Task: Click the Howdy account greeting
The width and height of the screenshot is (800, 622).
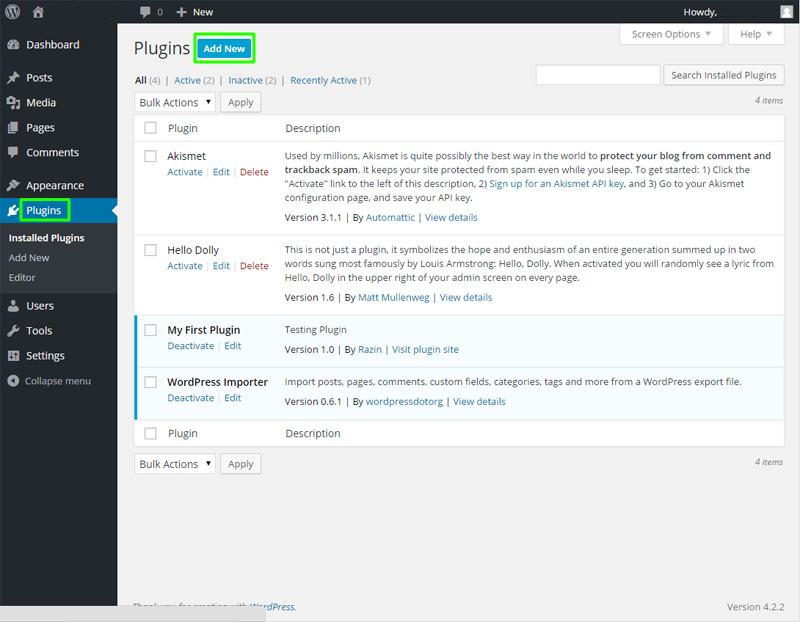Action: tap(700, 12)
